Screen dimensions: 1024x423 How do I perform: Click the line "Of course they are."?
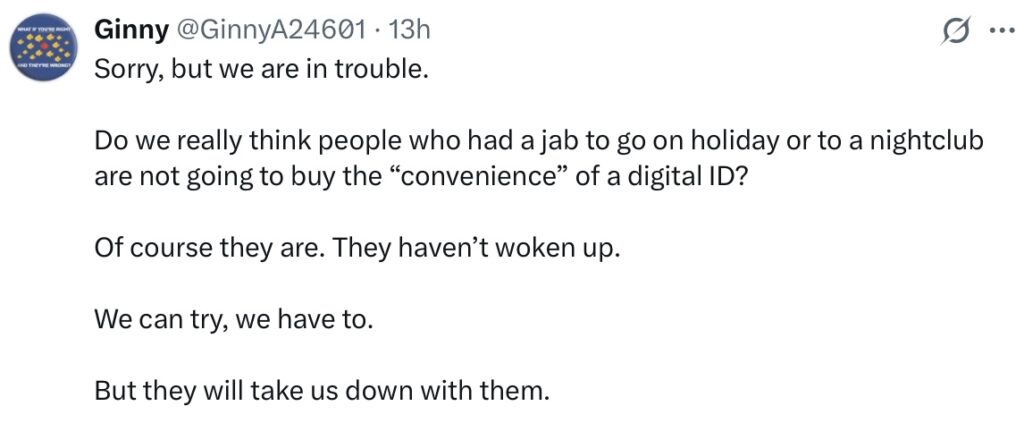(210, 248)
